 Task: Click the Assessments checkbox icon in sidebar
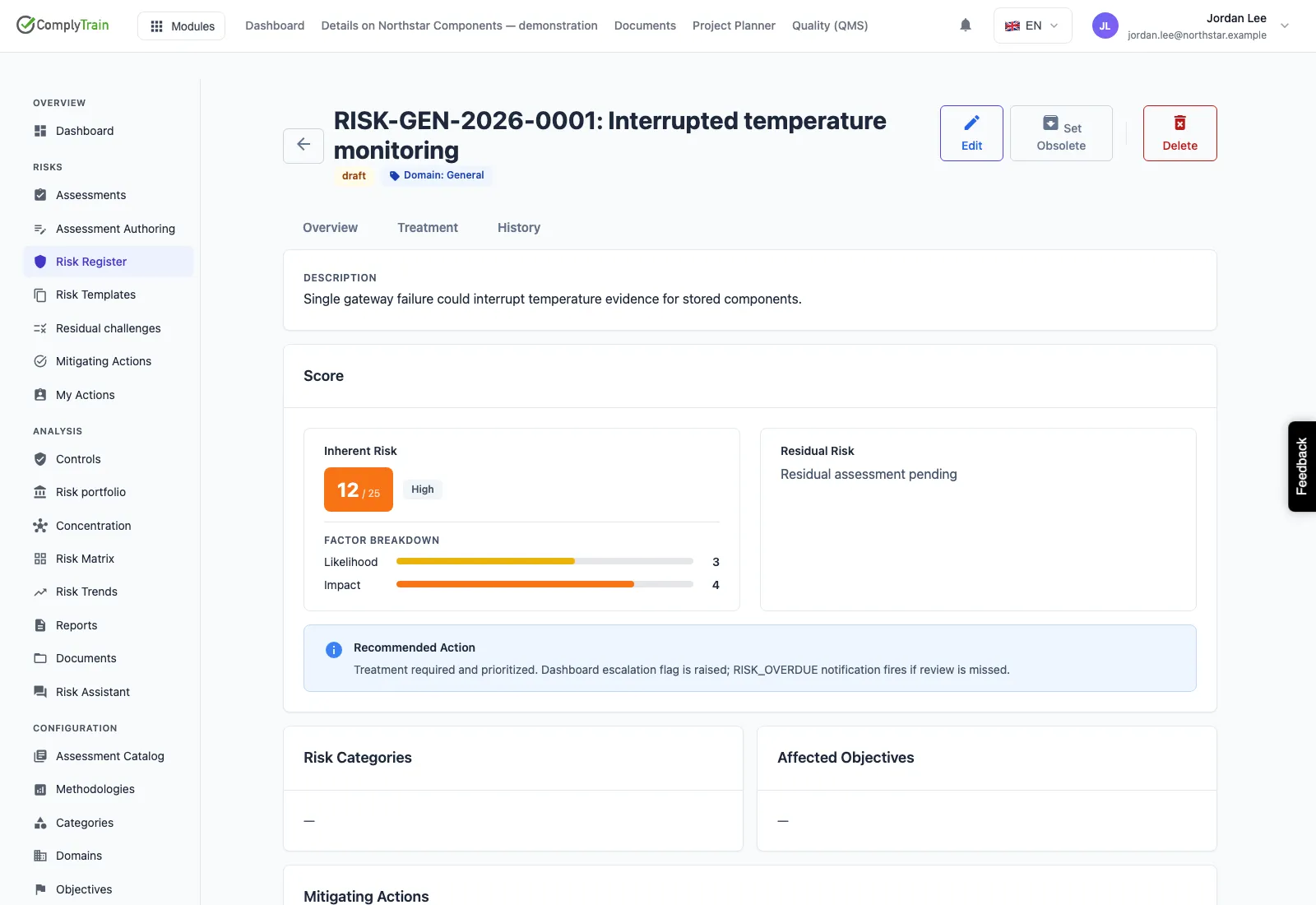coord(40,195)
